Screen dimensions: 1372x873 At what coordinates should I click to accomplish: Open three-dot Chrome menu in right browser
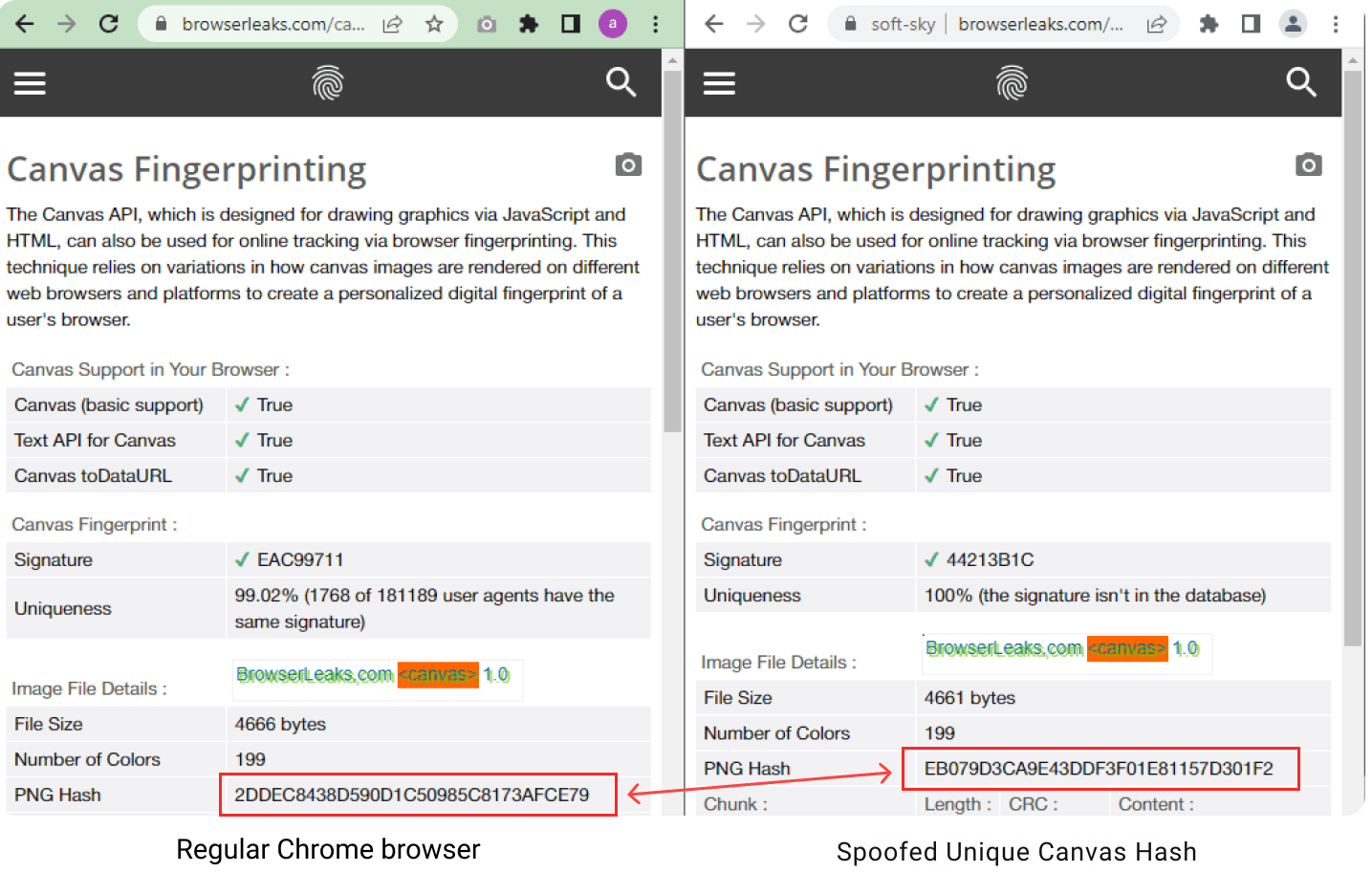click(1336, 24)
